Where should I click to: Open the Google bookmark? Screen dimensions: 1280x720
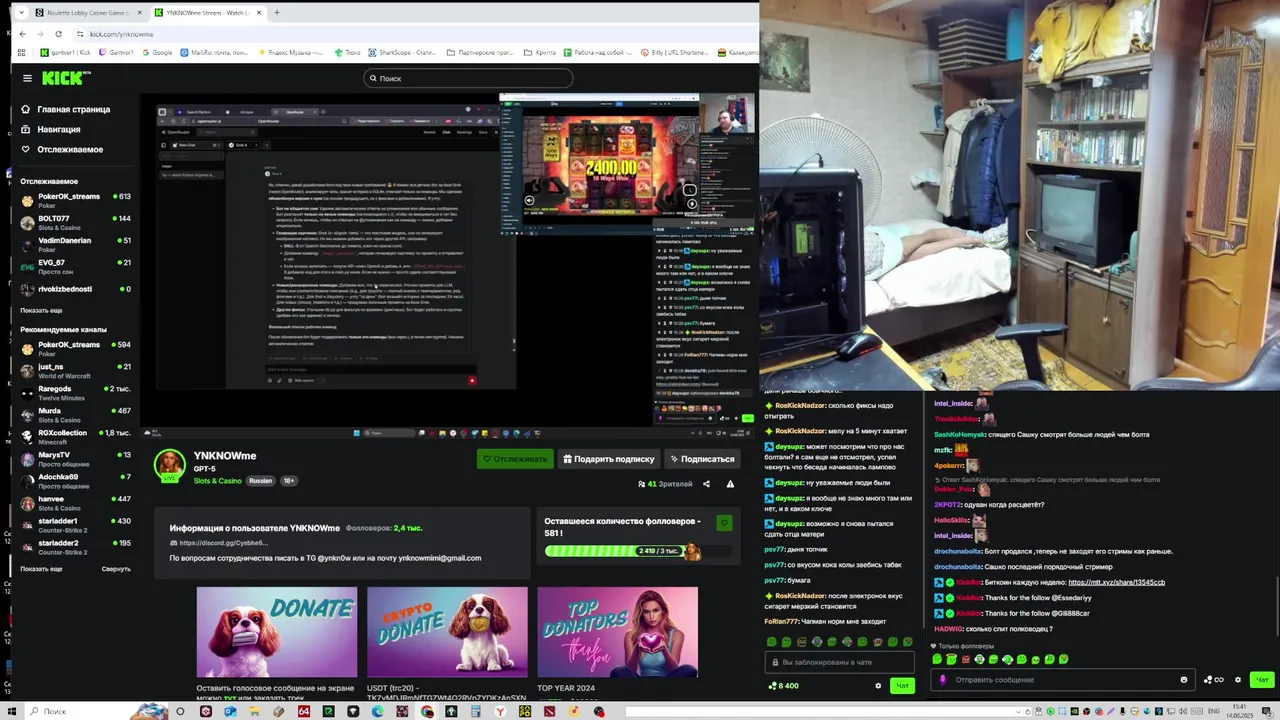pyautogui.click(x=157, y=52)
